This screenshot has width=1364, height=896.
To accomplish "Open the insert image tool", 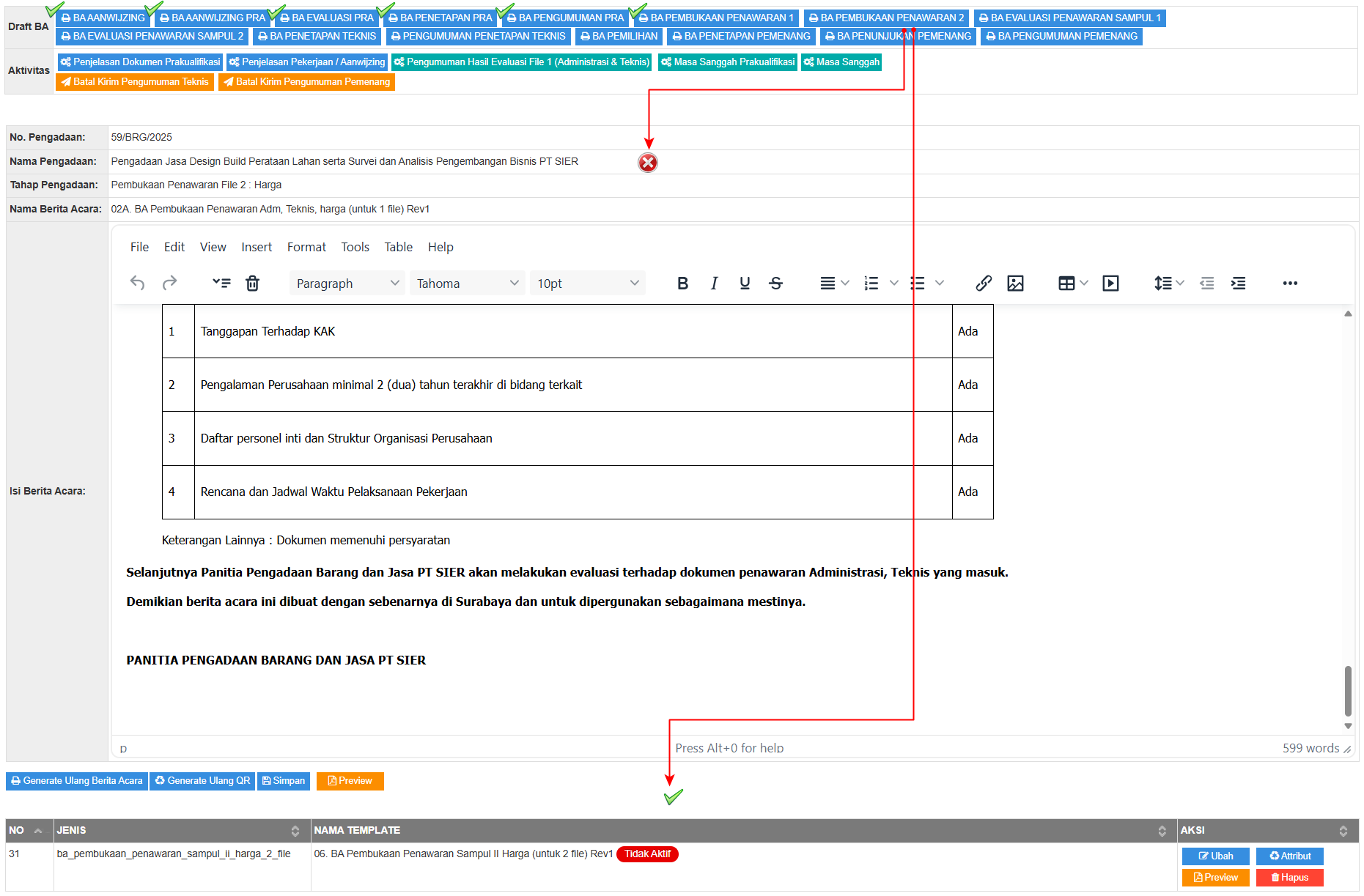I will click(1015, 284).
